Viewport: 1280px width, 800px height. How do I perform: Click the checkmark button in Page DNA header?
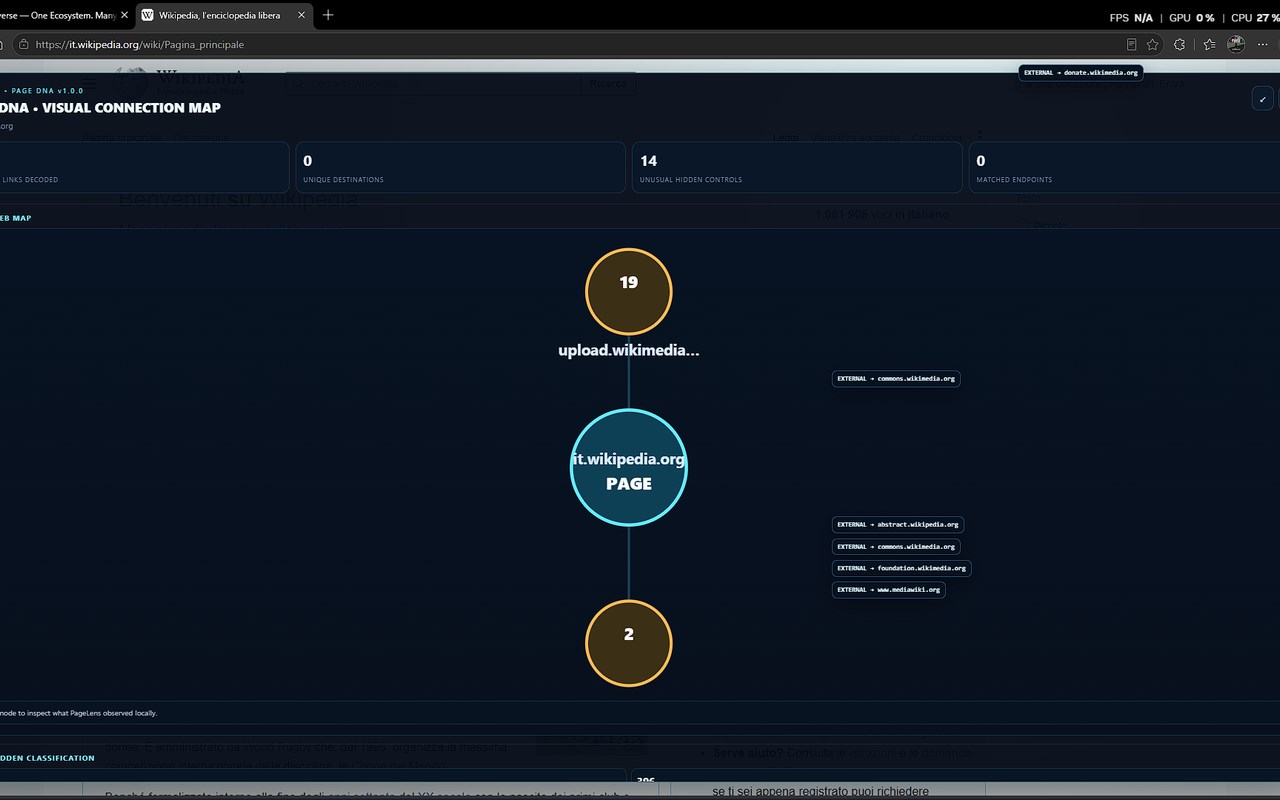point(1263,99)
